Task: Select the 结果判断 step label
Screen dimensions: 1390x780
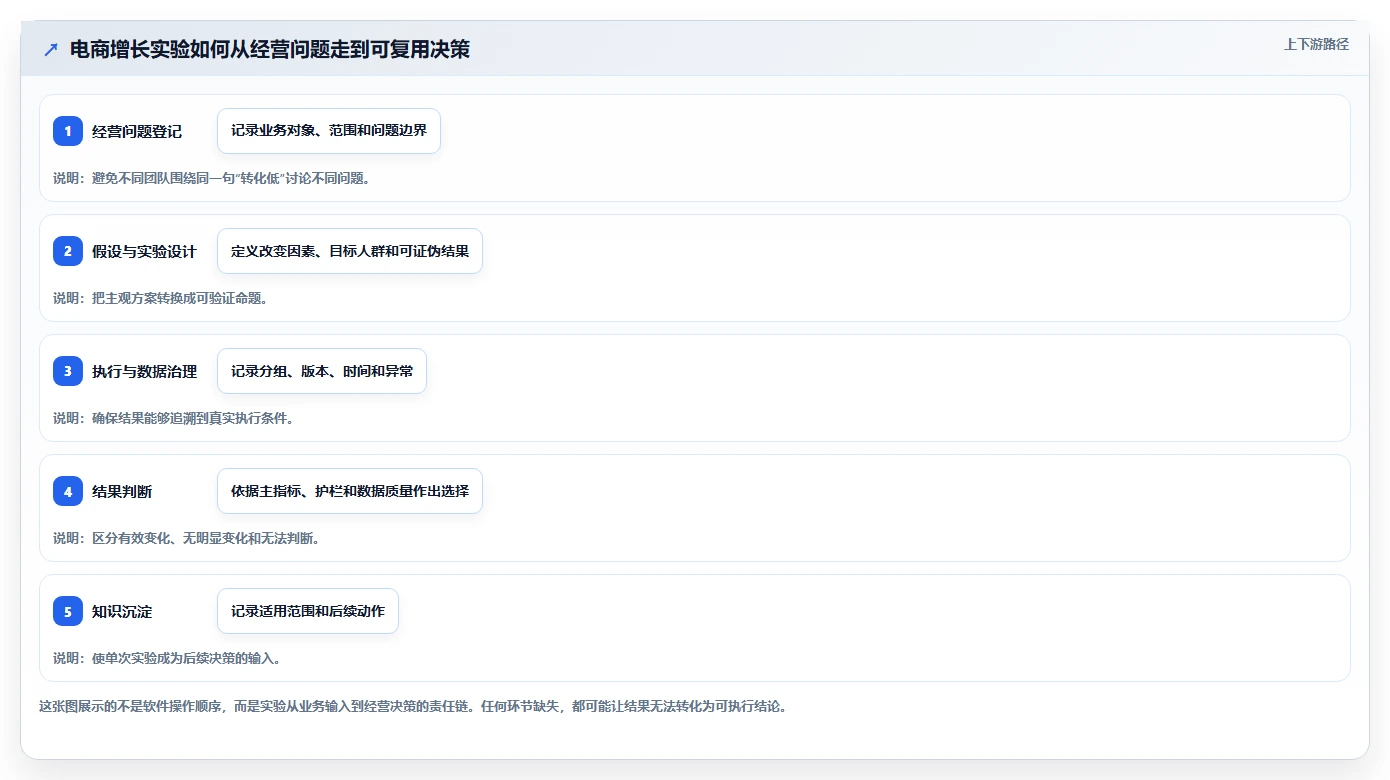Action: (x=122, y=491)
